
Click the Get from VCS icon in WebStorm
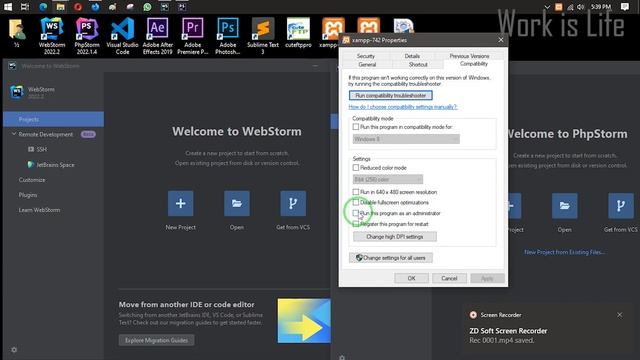pos(293,203)
